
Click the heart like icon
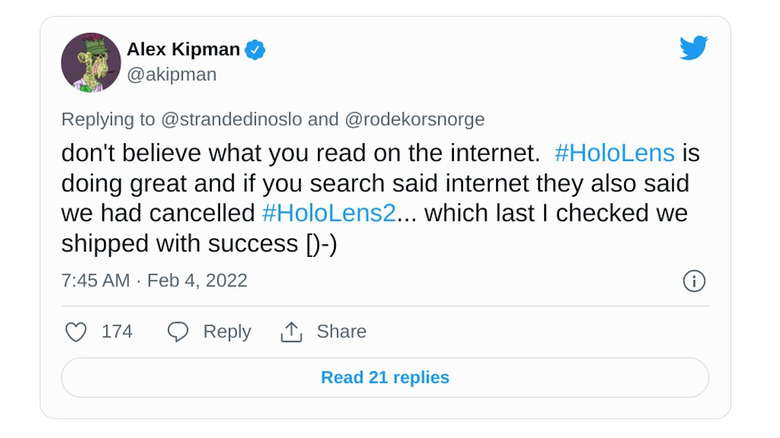76,332
